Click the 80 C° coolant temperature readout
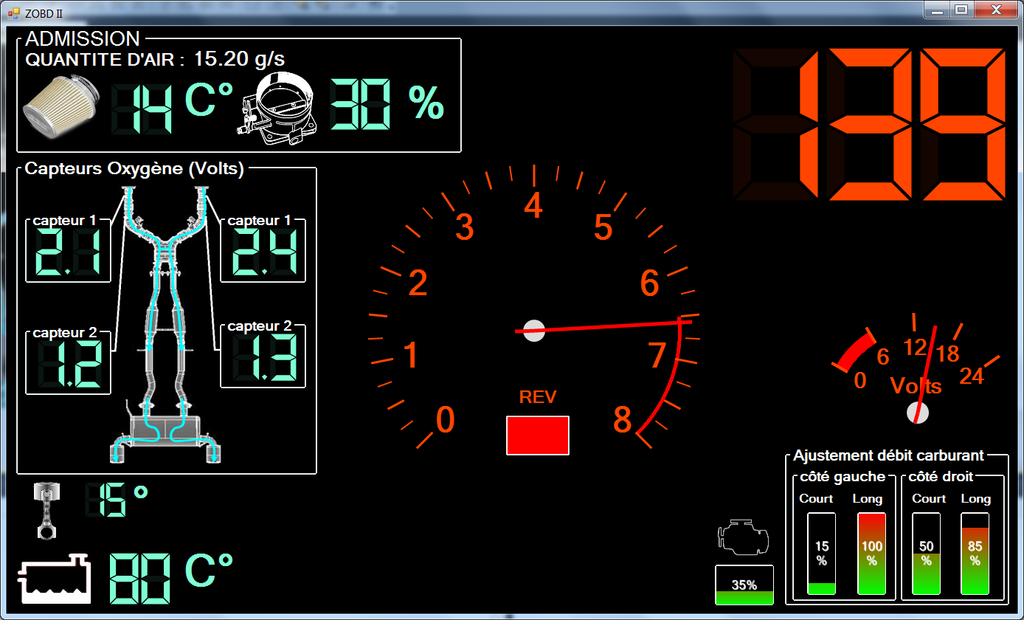Image resolution: width=1024 pixels, height=620 pixels. pos(170,577)
